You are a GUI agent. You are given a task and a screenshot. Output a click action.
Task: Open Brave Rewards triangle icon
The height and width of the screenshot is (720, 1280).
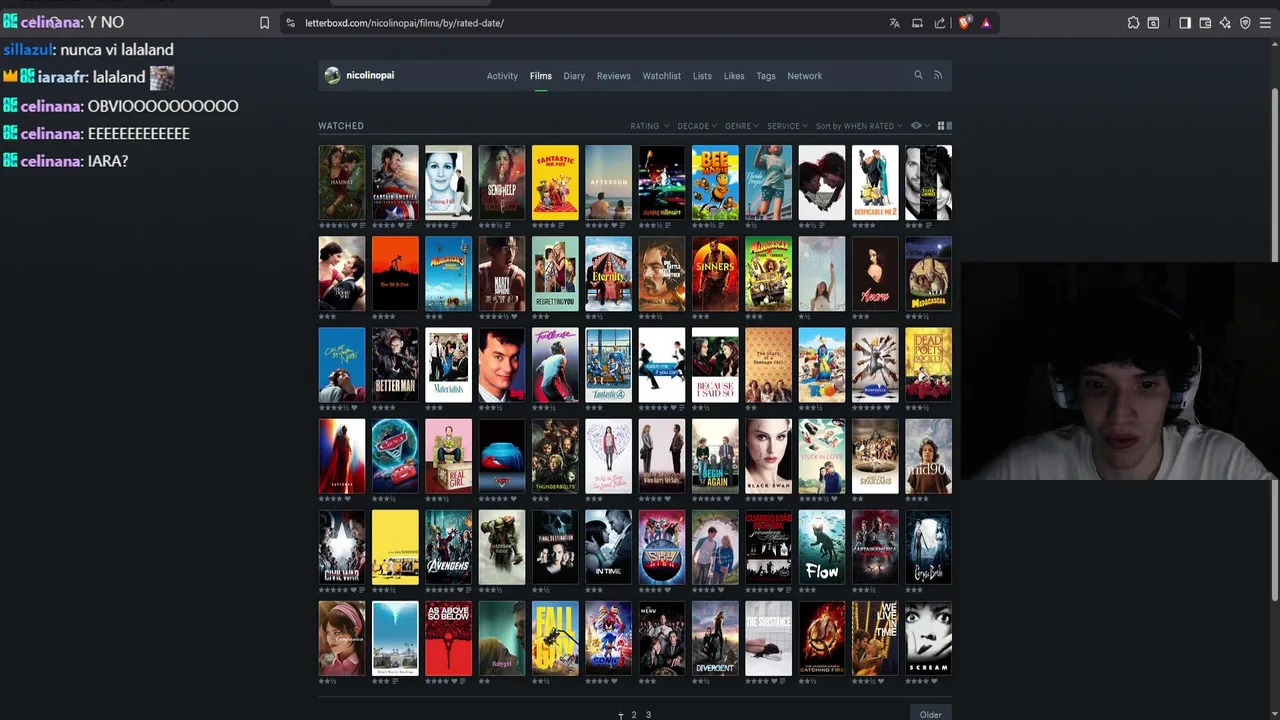986,23
